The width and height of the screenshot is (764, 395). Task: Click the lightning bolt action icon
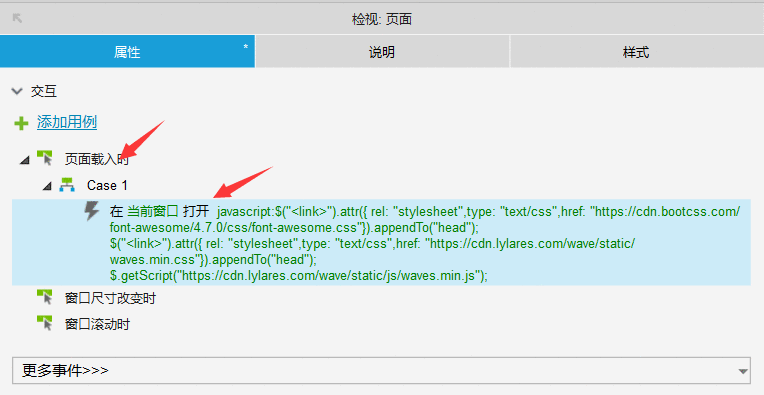coord(92,211)
